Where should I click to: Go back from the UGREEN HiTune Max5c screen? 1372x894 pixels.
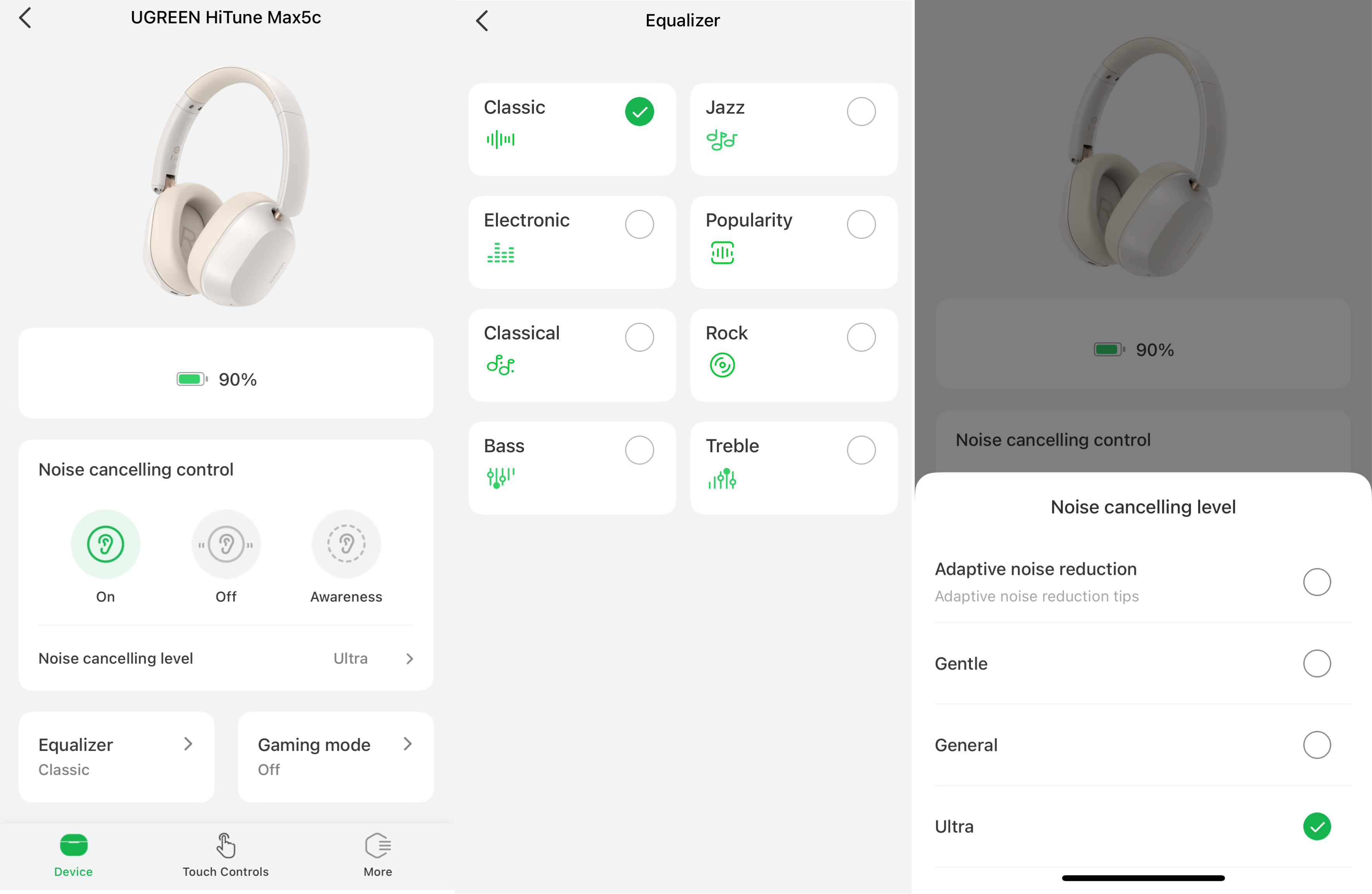coord(25,18)
